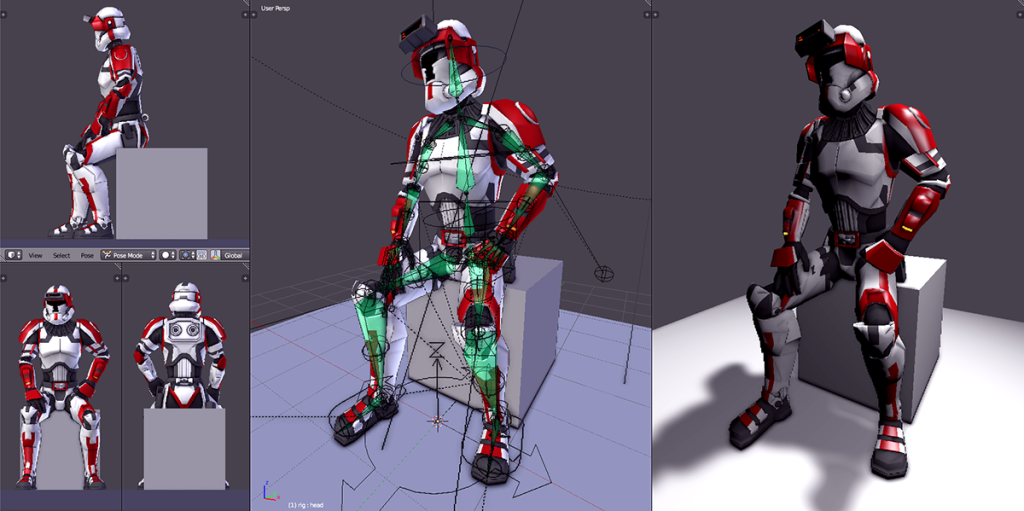Toggle the 3D transform manipulator icon
This screenshot has height=511, width=1024.
pos(215,255)
